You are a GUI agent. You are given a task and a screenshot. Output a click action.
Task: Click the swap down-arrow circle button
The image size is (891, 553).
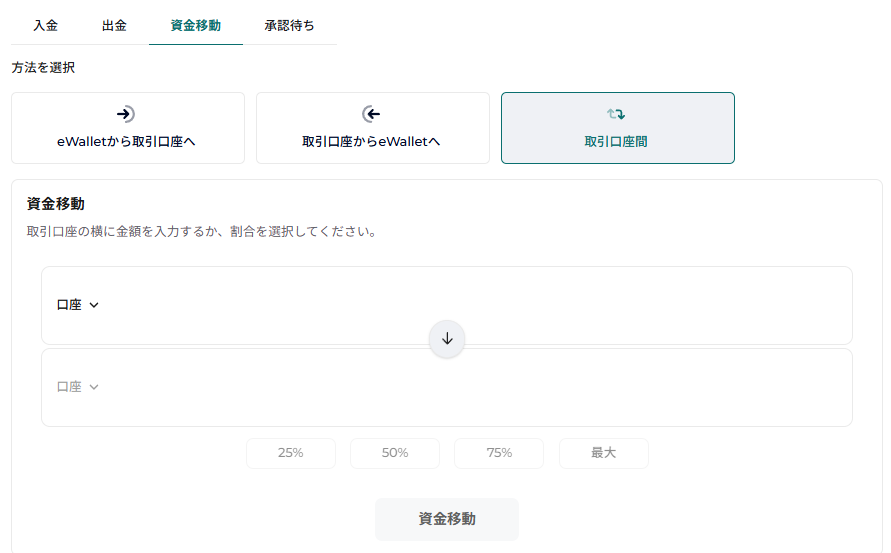tap(447, 339)
